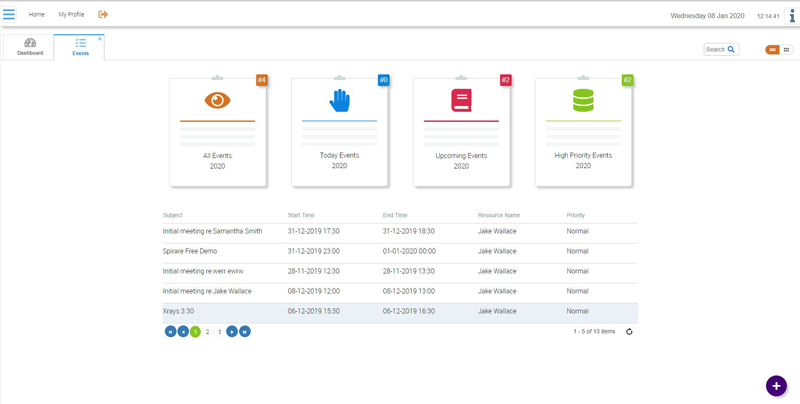Click start time 31-12-2019 17:30

[314, 231]
